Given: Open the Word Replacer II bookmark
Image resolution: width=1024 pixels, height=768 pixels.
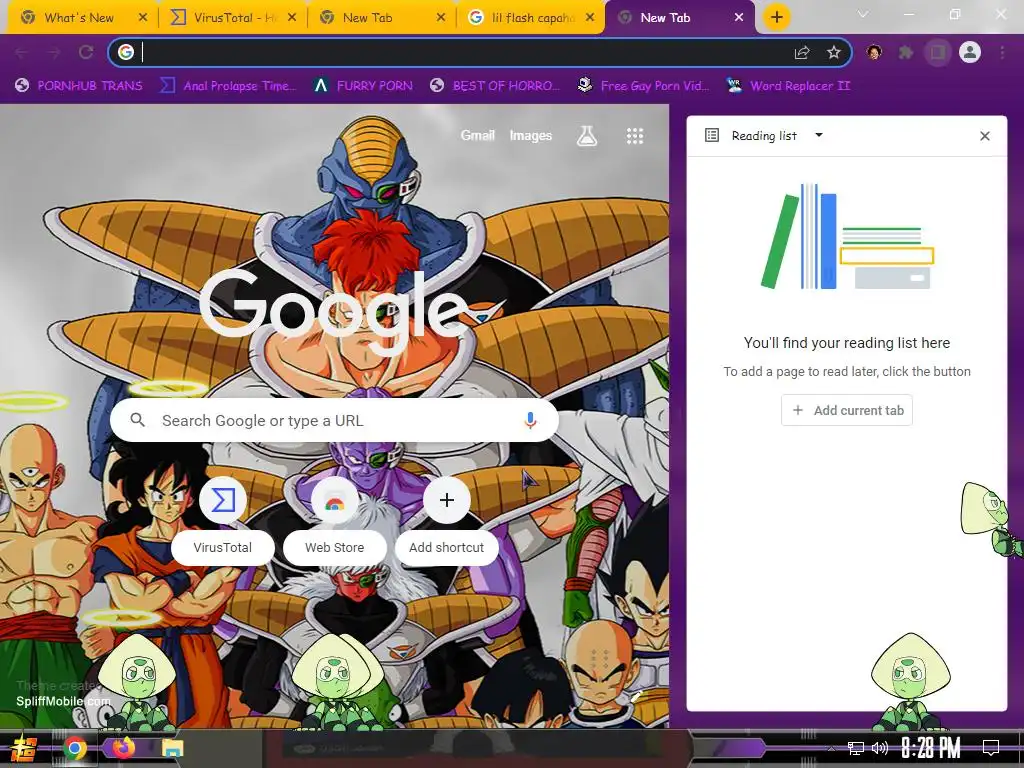Looking at the screenshot, I should (x=790, y=86).
